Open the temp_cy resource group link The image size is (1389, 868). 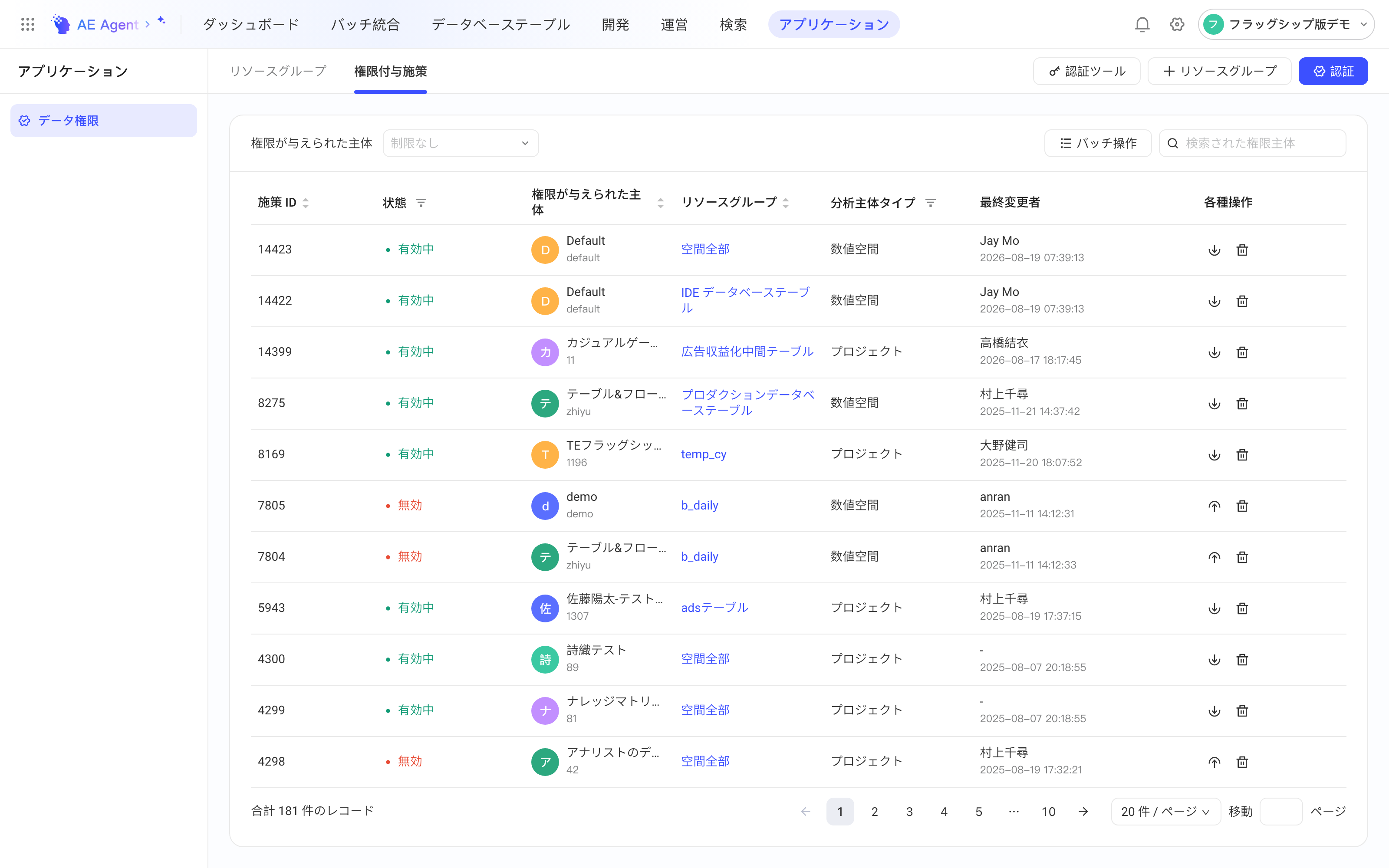703,454
